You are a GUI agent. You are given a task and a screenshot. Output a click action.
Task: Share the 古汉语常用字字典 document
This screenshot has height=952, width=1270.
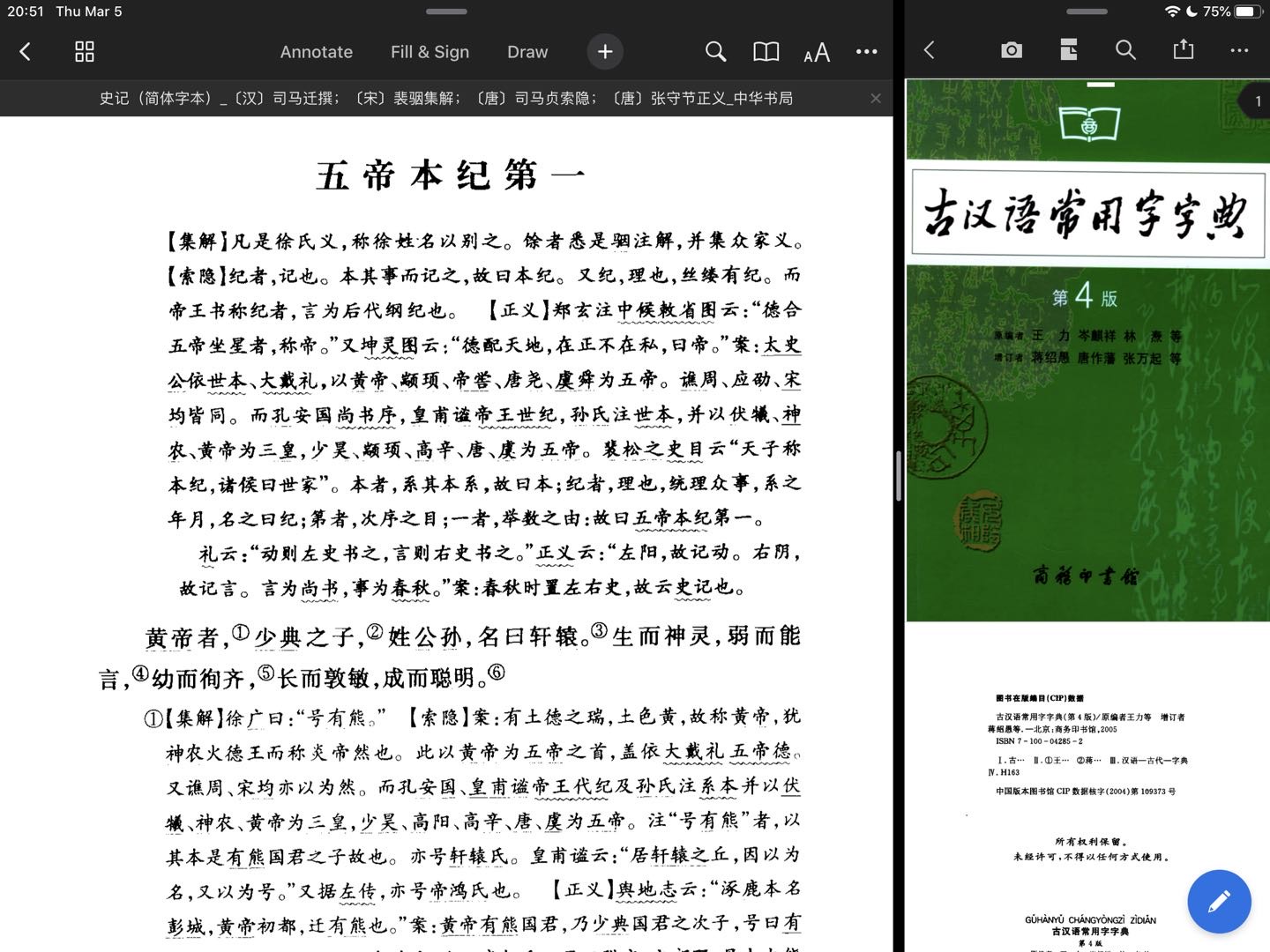coord(1183,49)
